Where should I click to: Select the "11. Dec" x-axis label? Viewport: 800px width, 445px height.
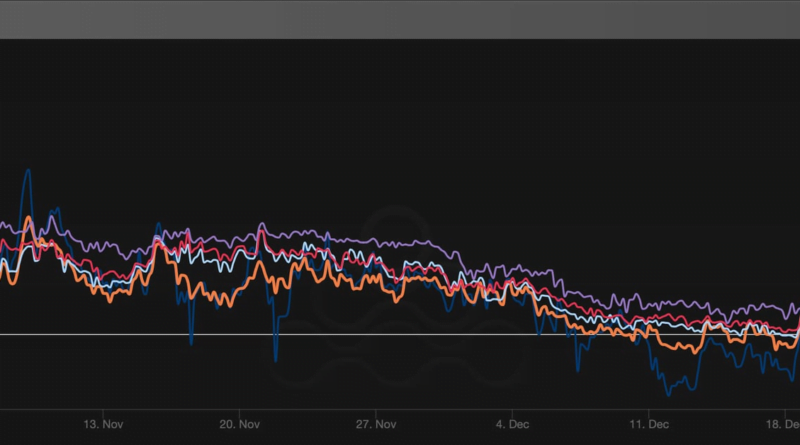[x=648, y=424]
